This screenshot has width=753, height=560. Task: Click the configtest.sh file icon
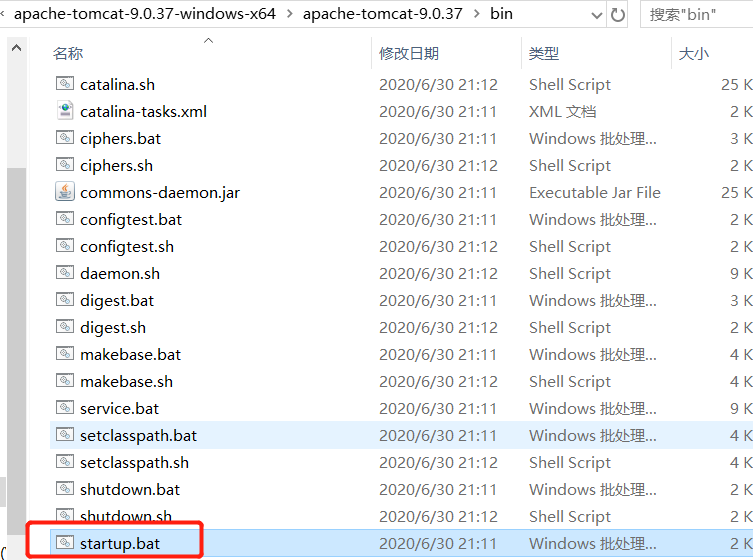pyautogui.click(x=65, y=246)
